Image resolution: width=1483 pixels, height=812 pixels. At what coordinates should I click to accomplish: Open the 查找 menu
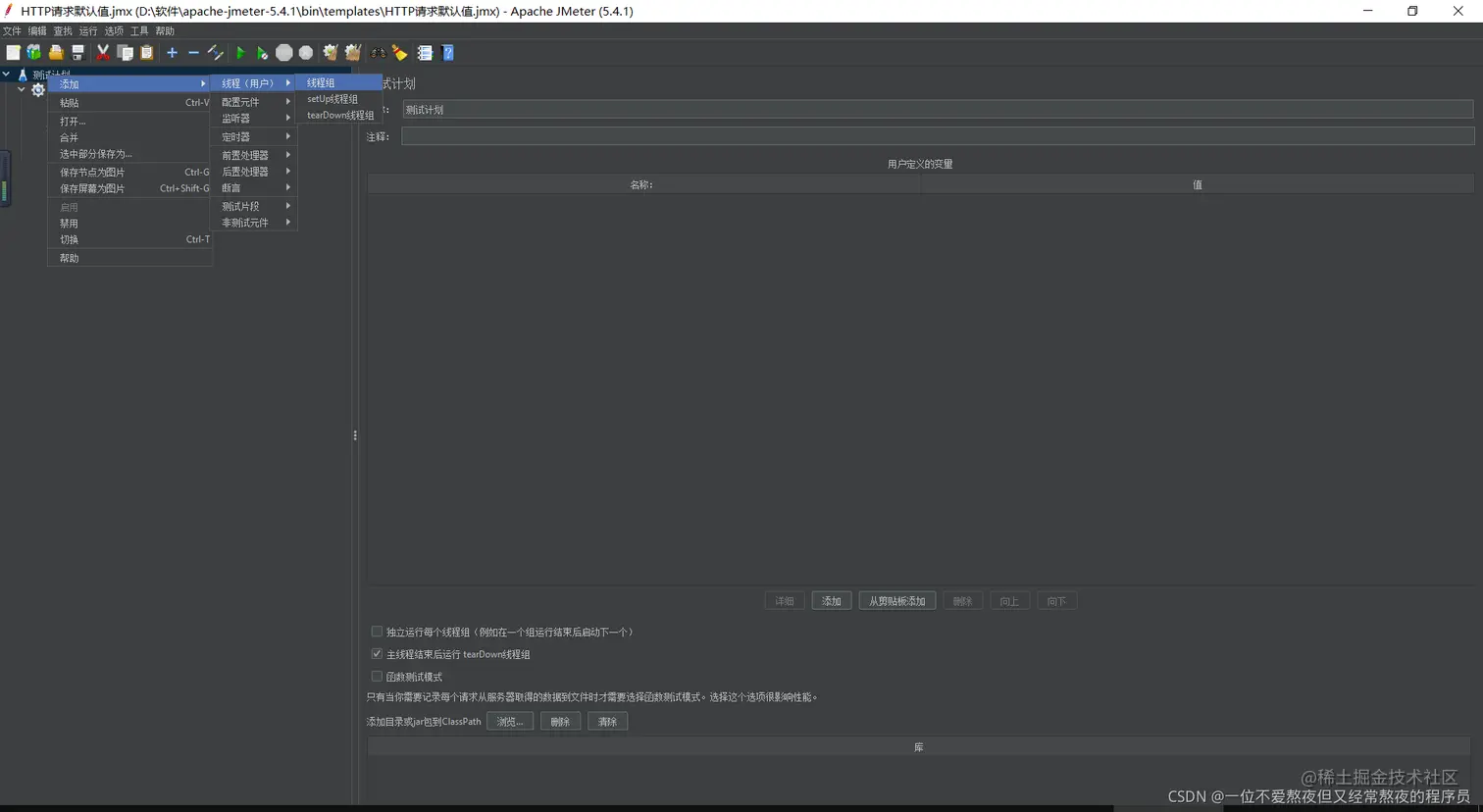tap(63, 31)
